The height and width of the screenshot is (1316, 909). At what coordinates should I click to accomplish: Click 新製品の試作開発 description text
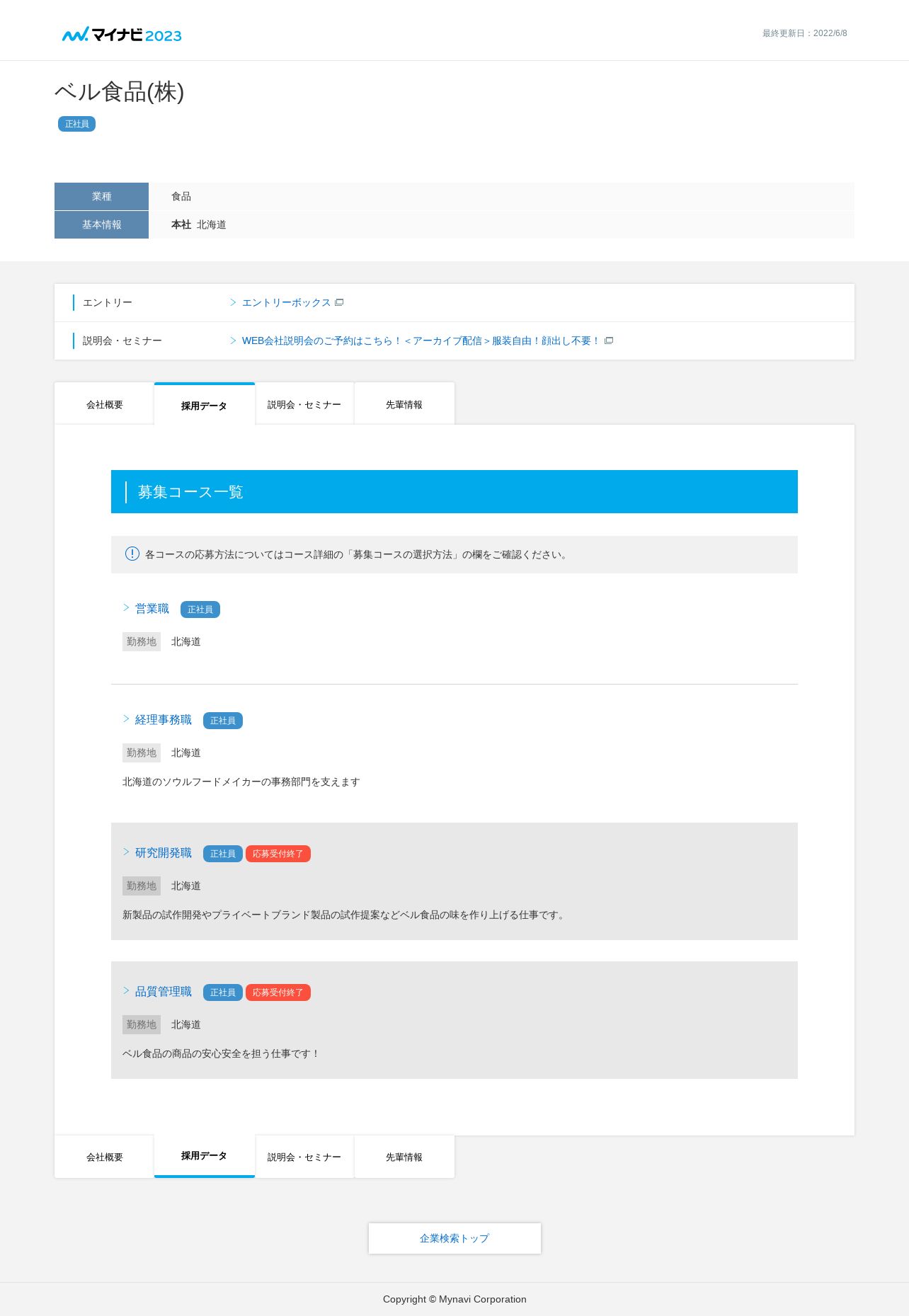point(345,915)
